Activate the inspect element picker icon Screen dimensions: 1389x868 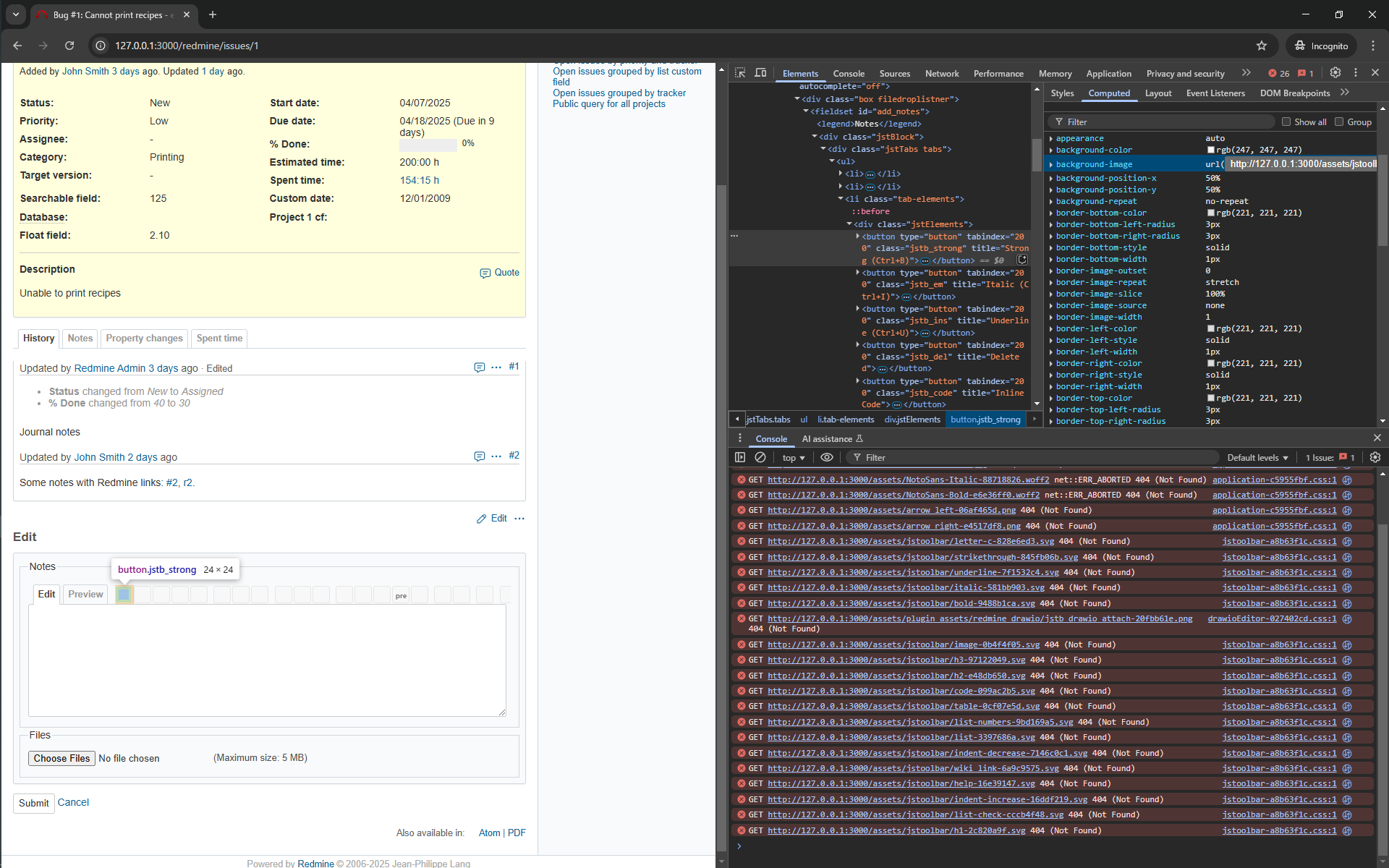[x=740, y=73]
